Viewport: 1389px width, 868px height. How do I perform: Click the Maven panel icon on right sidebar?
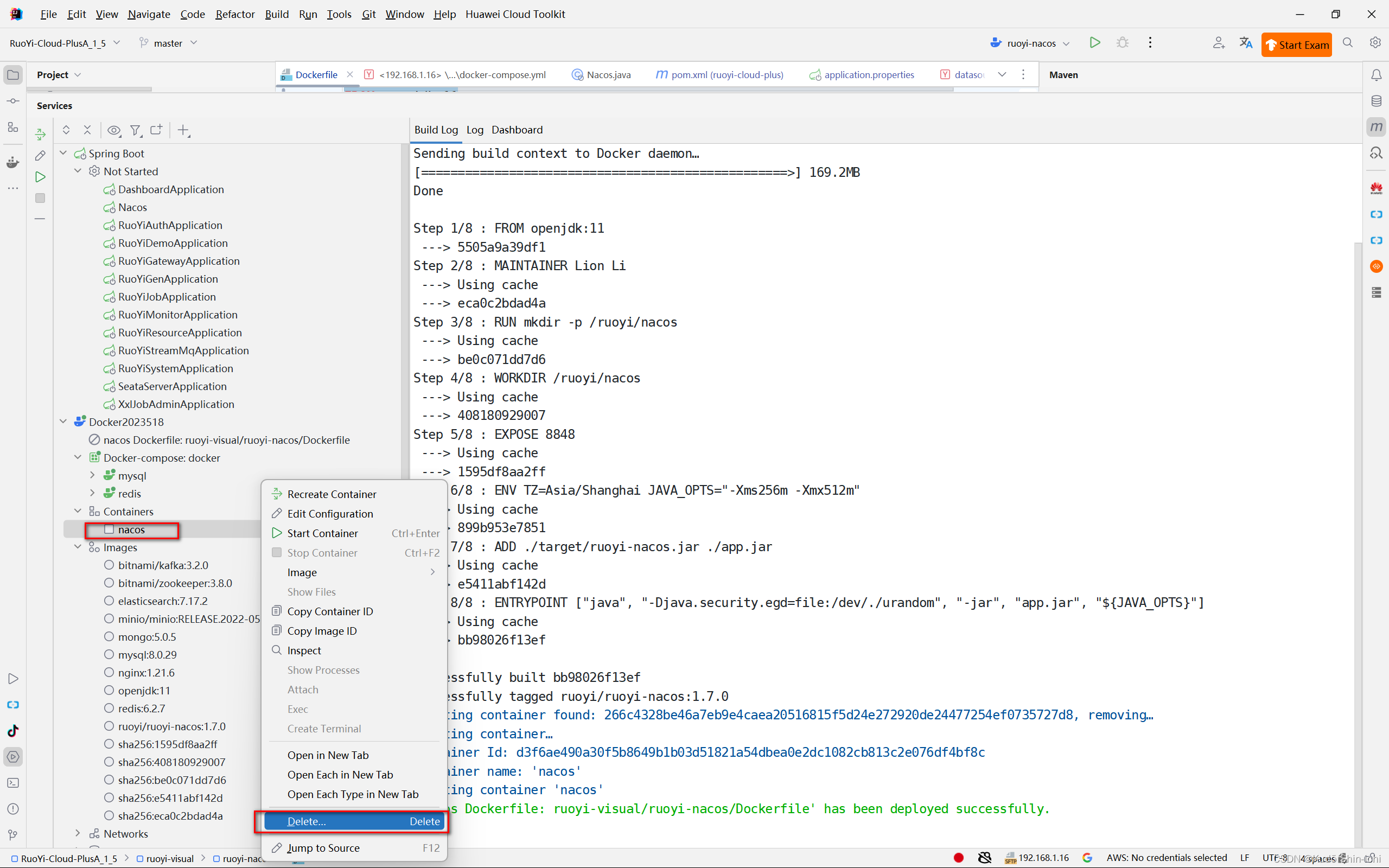1376,128
